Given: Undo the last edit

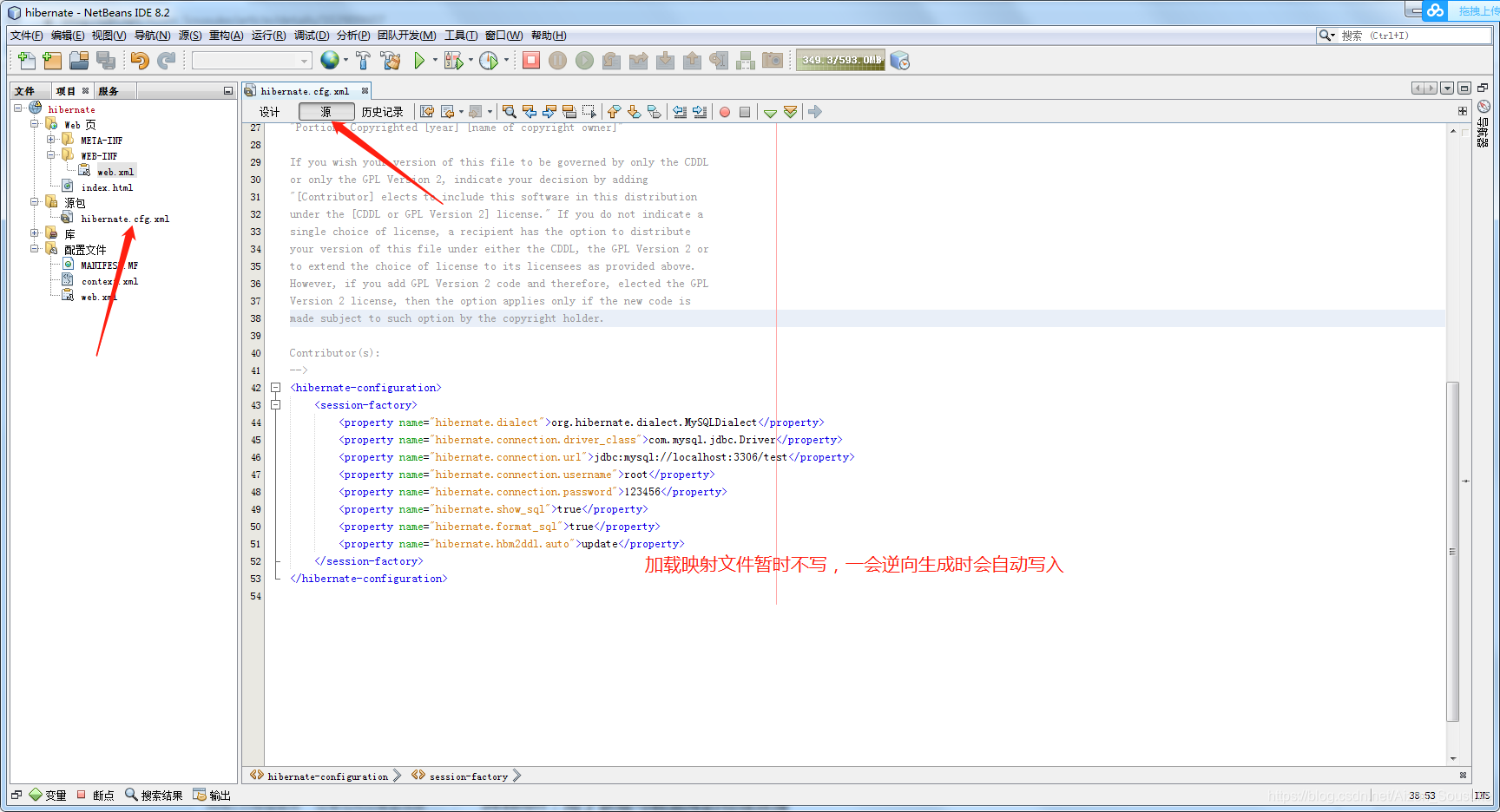Looking at the screenshot, I should [x=140, y=60].
